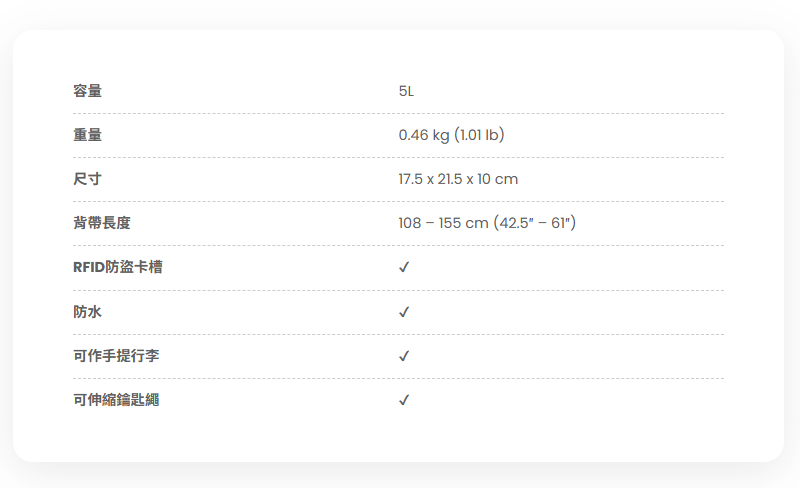Click the 背帶長度 label
The height and width of the screenshot is (488, 800).
[102, 223]
